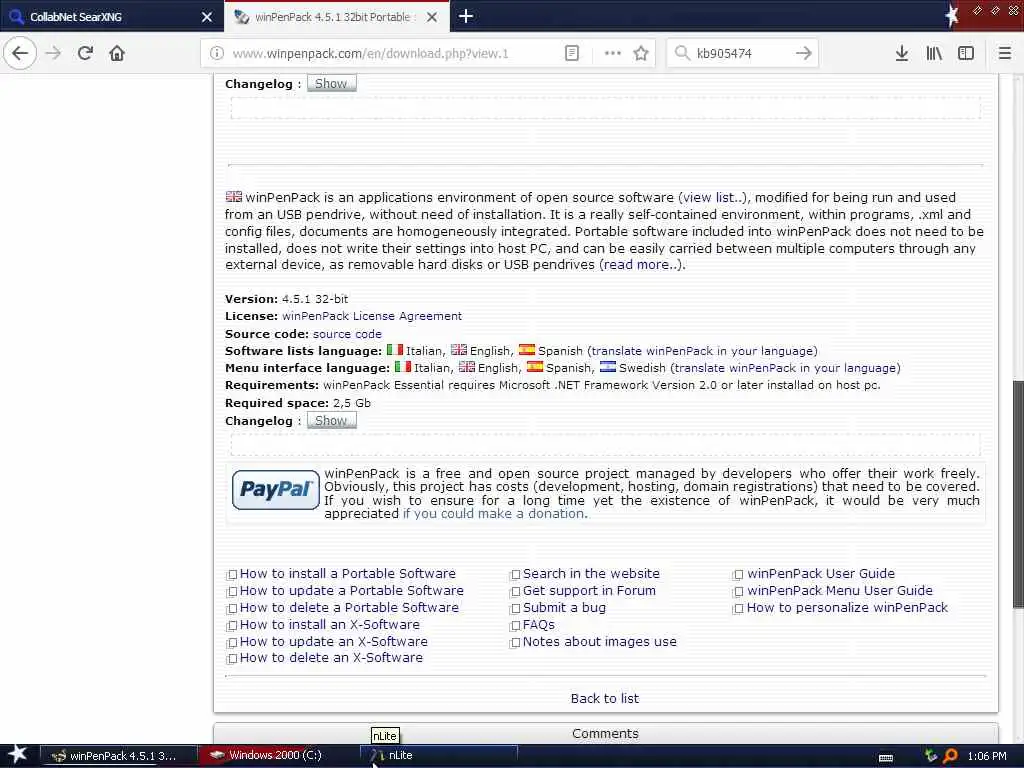Image resolution: width=1024 pixels, height=768 pixels.
Task: Show the lower Changelog near Required space
Action: [x=332, y=421]
